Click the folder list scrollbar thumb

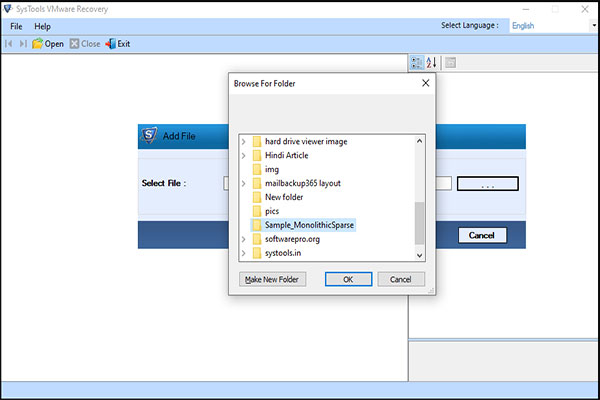(419, 223)
